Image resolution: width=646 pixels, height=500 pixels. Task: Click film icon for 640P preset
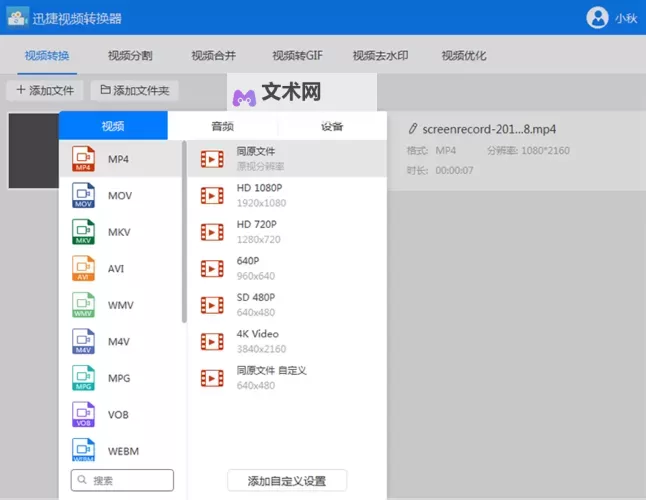(x=212, y=269)
